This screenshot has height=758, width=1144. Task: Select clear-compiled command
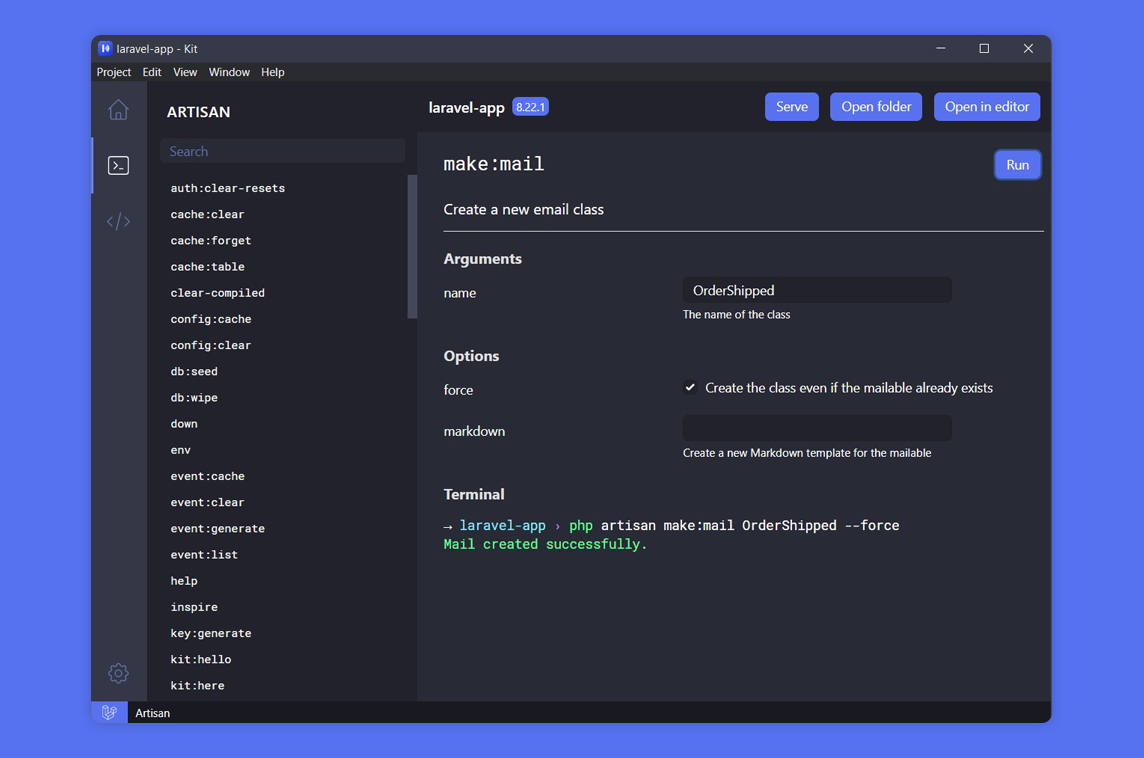point(217,293)
